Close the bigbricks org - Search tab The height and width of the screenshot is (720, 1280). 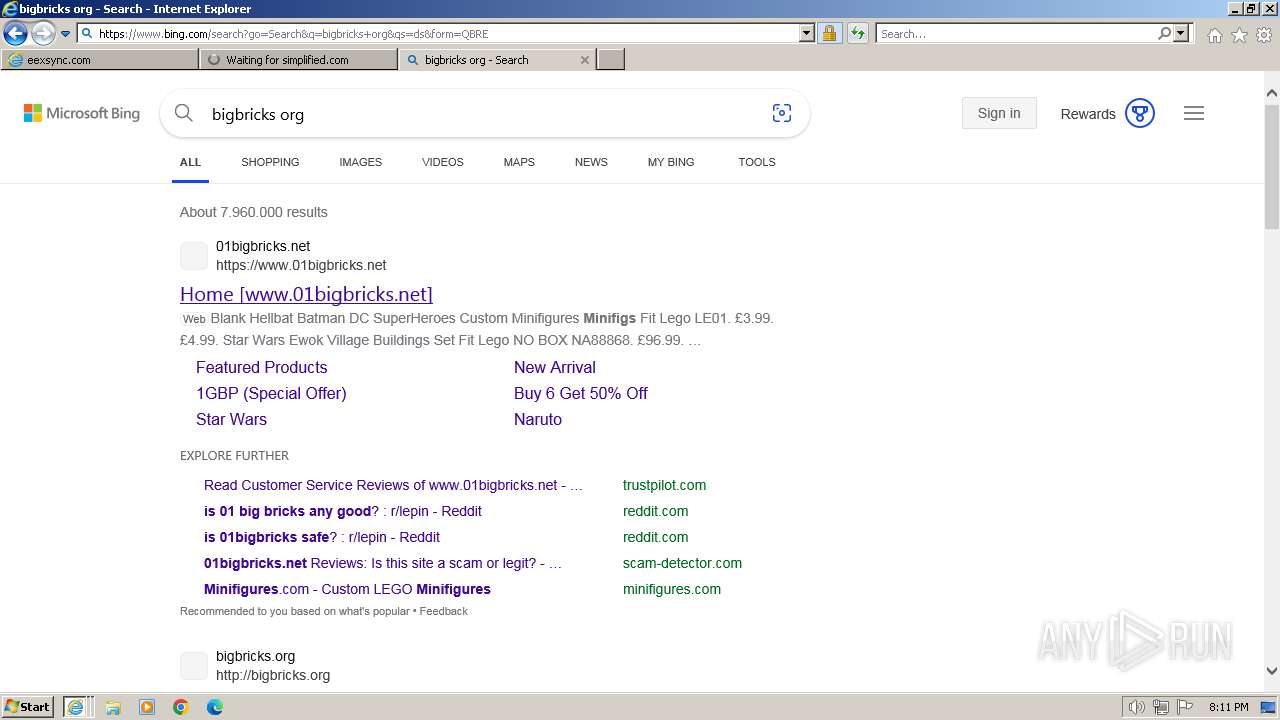click(585, 60)
